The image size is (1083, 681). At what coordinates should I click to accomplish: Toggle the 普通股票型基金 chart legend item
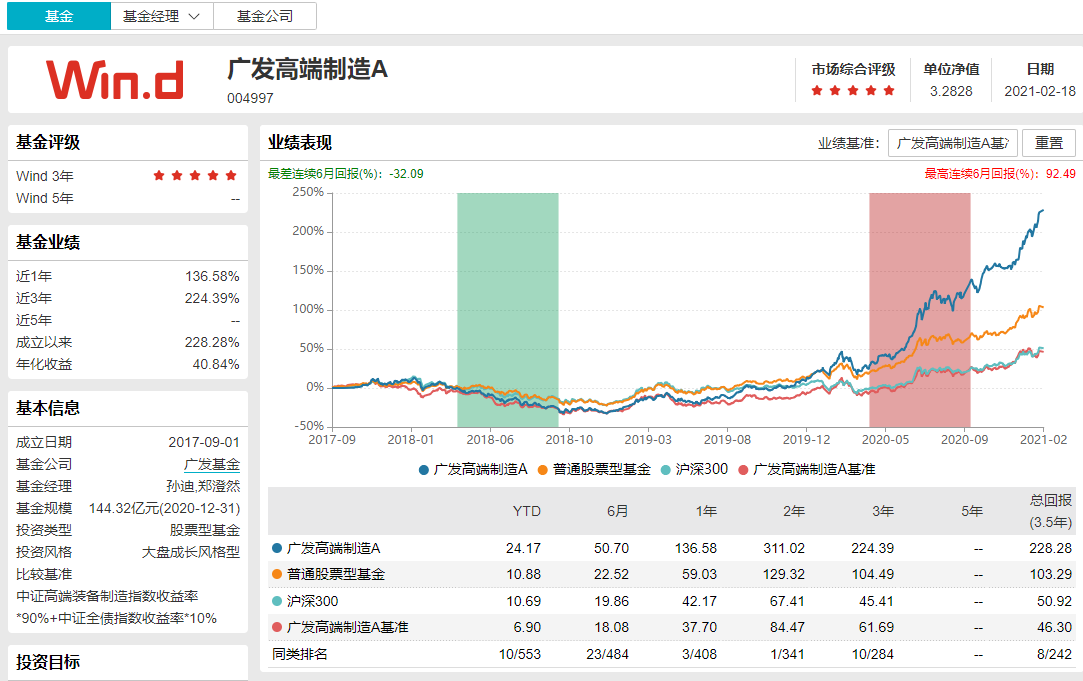tap(594, 470)
